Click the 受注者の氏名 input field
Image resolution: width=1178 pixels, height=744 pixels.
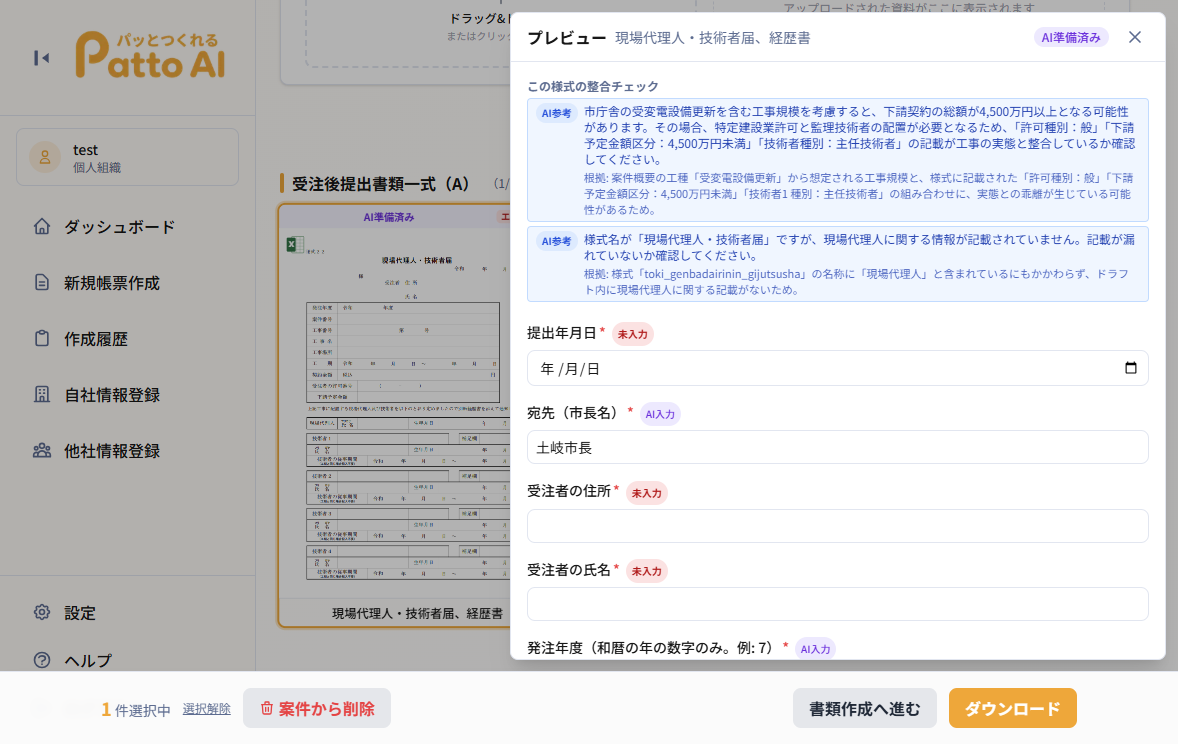(x=838, y=604)
